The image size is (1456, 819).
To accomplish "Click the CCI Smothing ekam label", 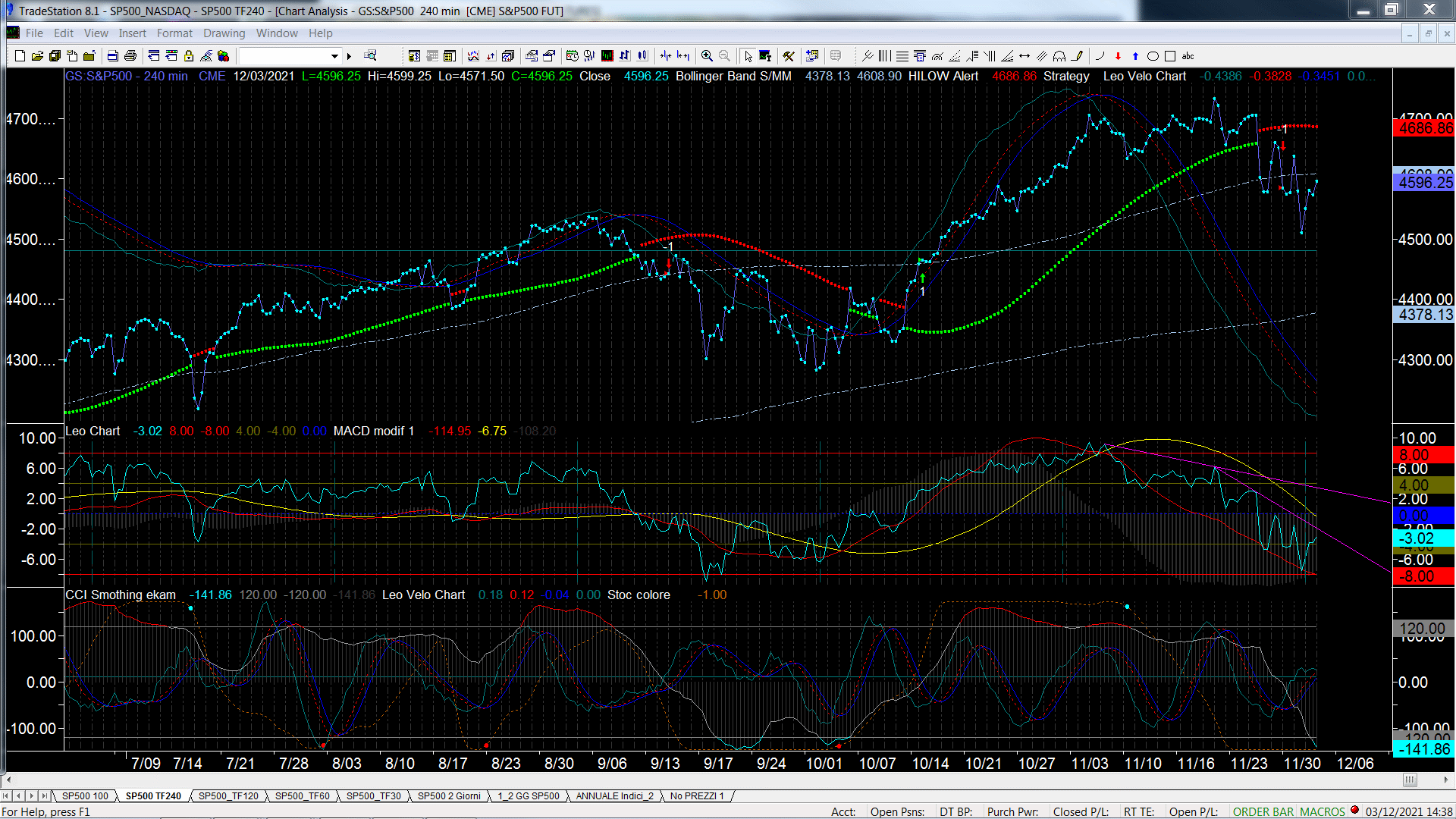I will point(121,595).
